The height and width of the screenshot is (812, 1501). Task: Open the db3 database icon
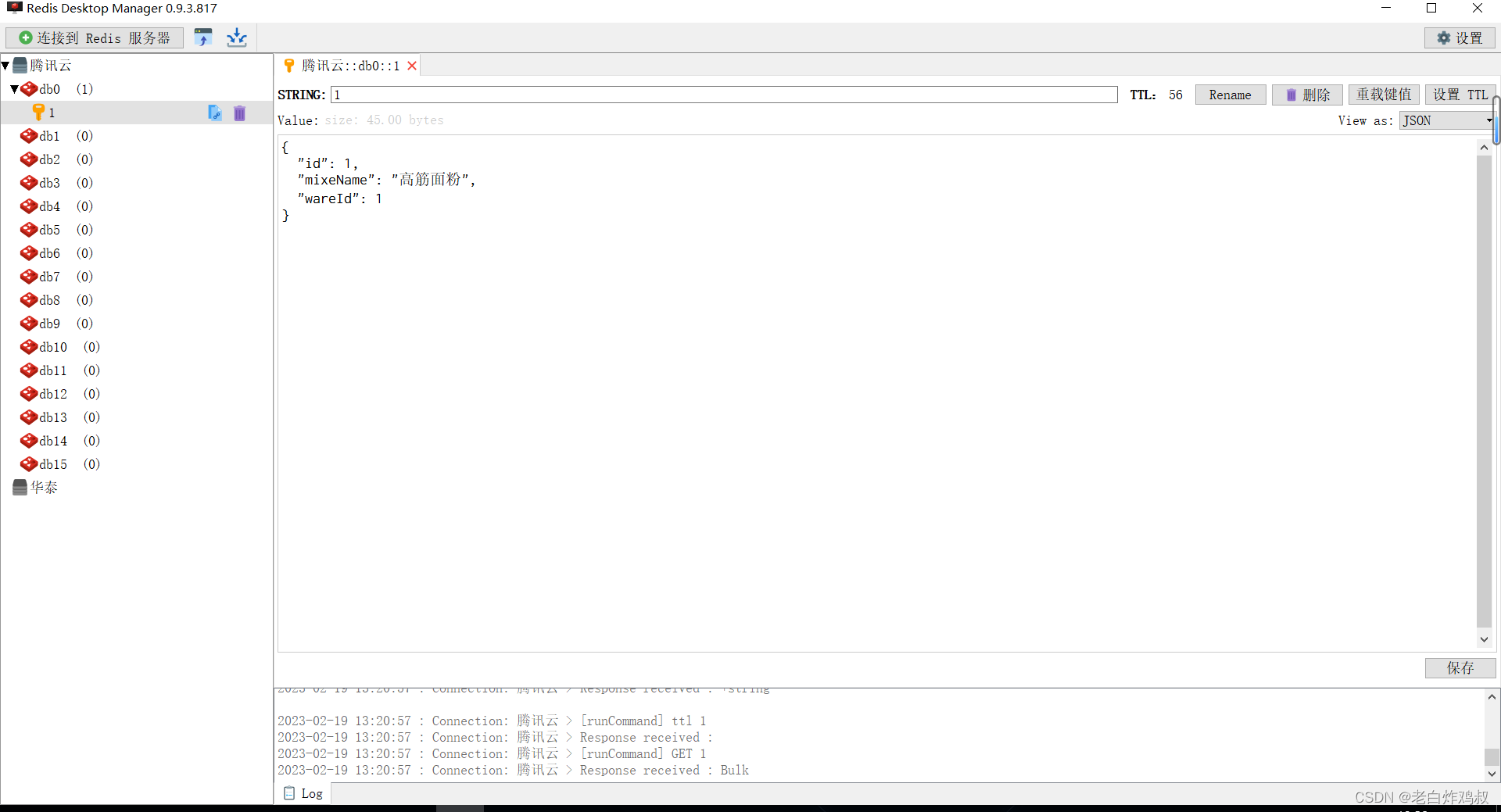point(29,183)
